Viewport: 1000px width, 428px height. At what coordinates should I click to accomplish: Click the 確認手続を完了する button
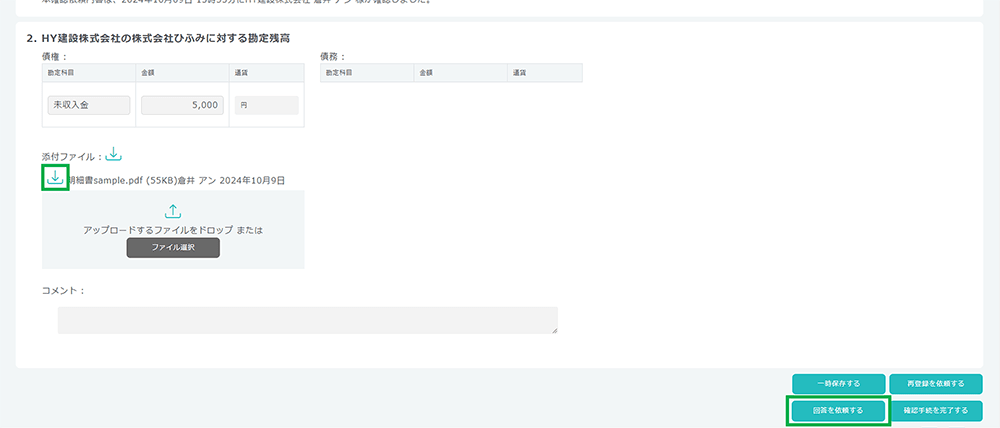[x=936, y=411]
